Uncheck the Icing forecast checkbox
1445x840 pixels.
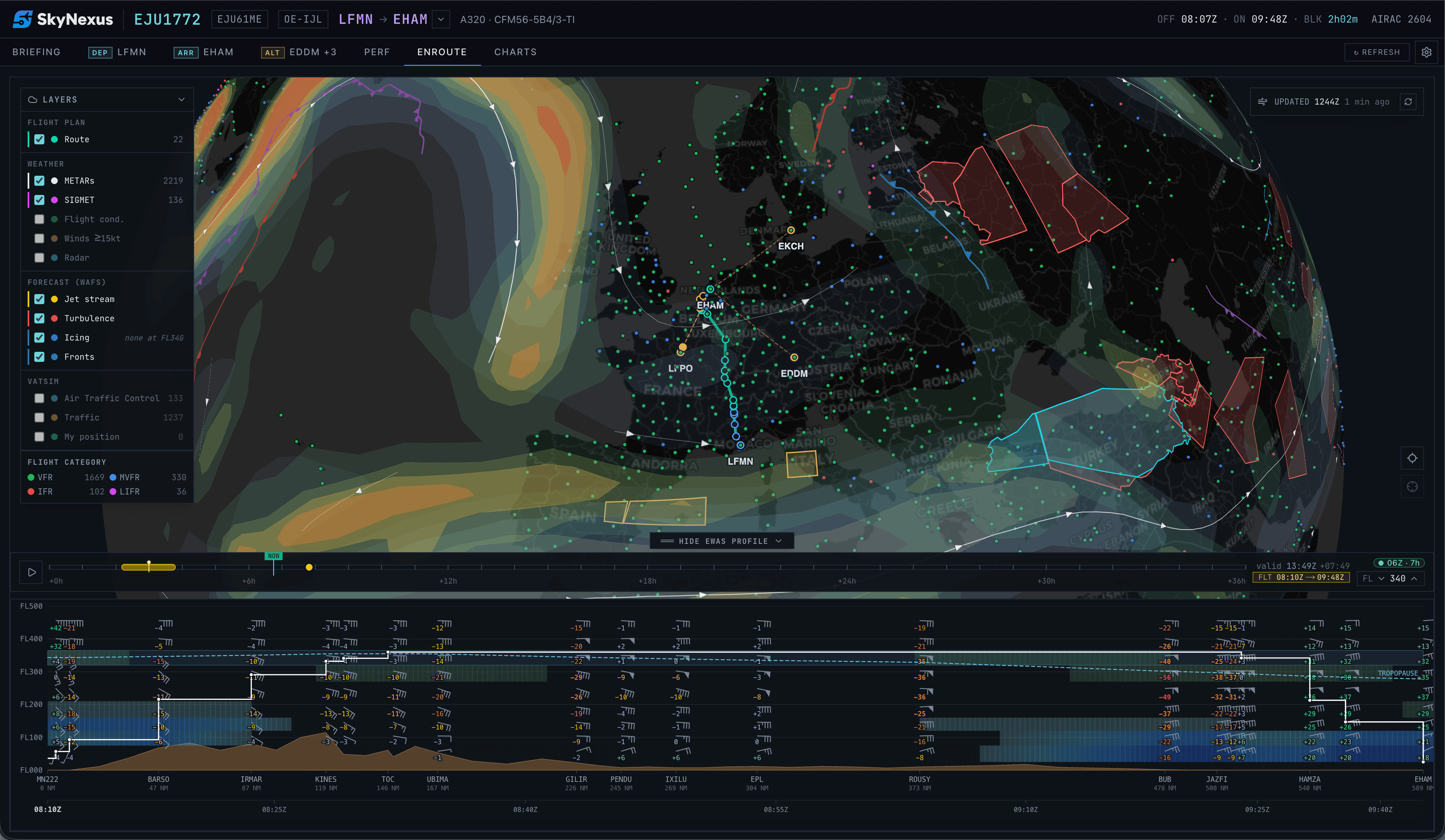[x=40, y=338]
